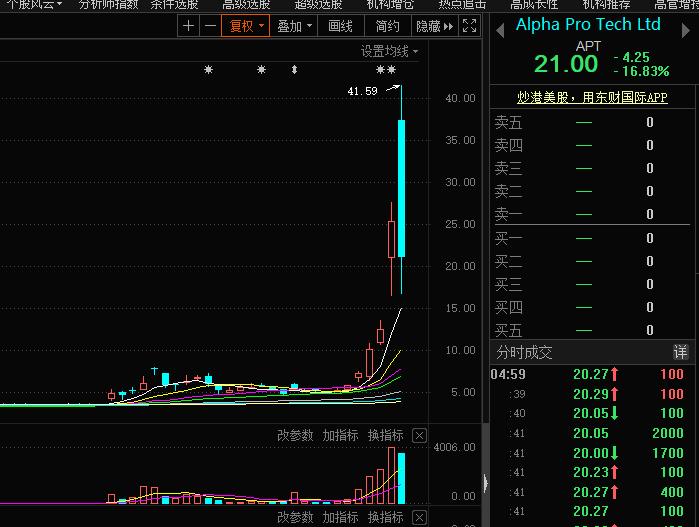Click the 4006.00 volume axis label

[x=454, y=447]
